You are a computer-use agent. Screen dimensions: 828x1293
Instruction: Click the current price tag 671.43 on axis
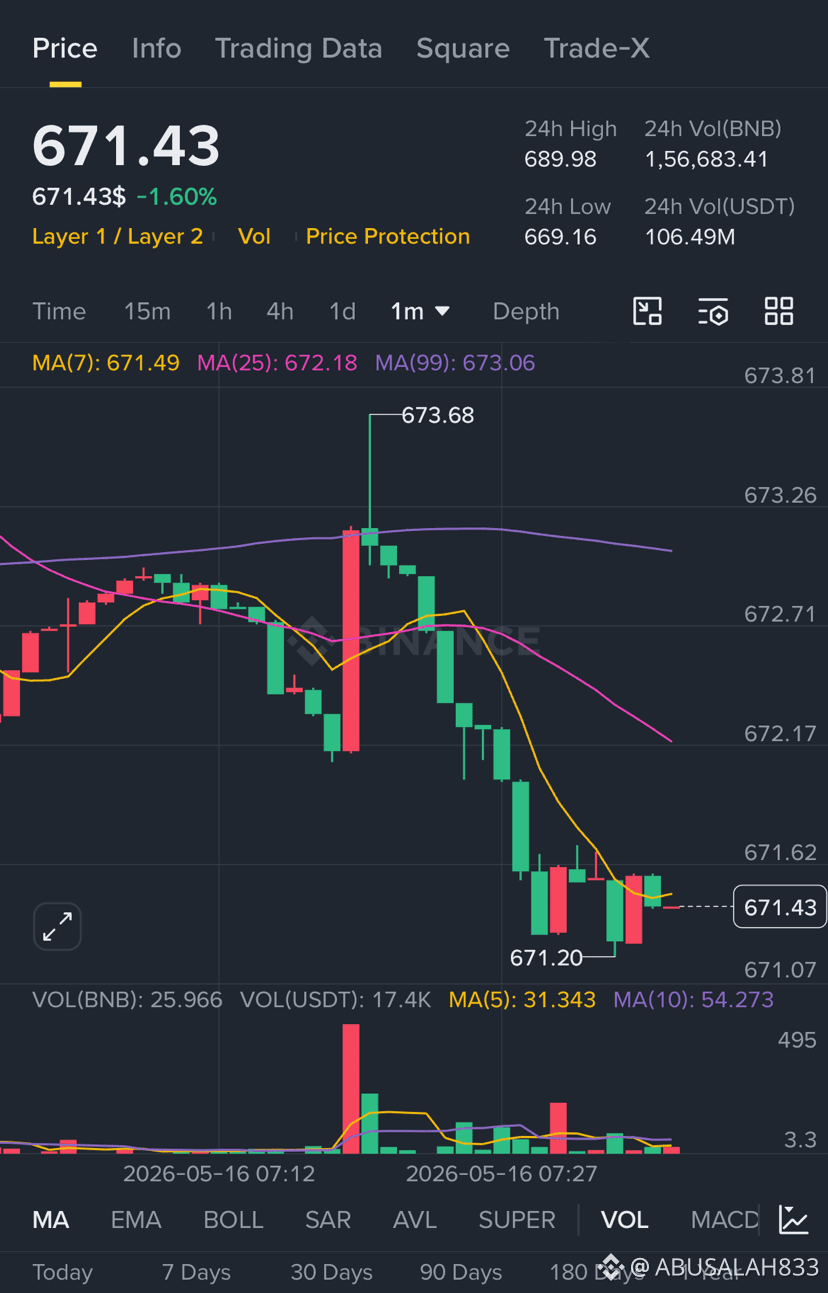coord(780,907)
